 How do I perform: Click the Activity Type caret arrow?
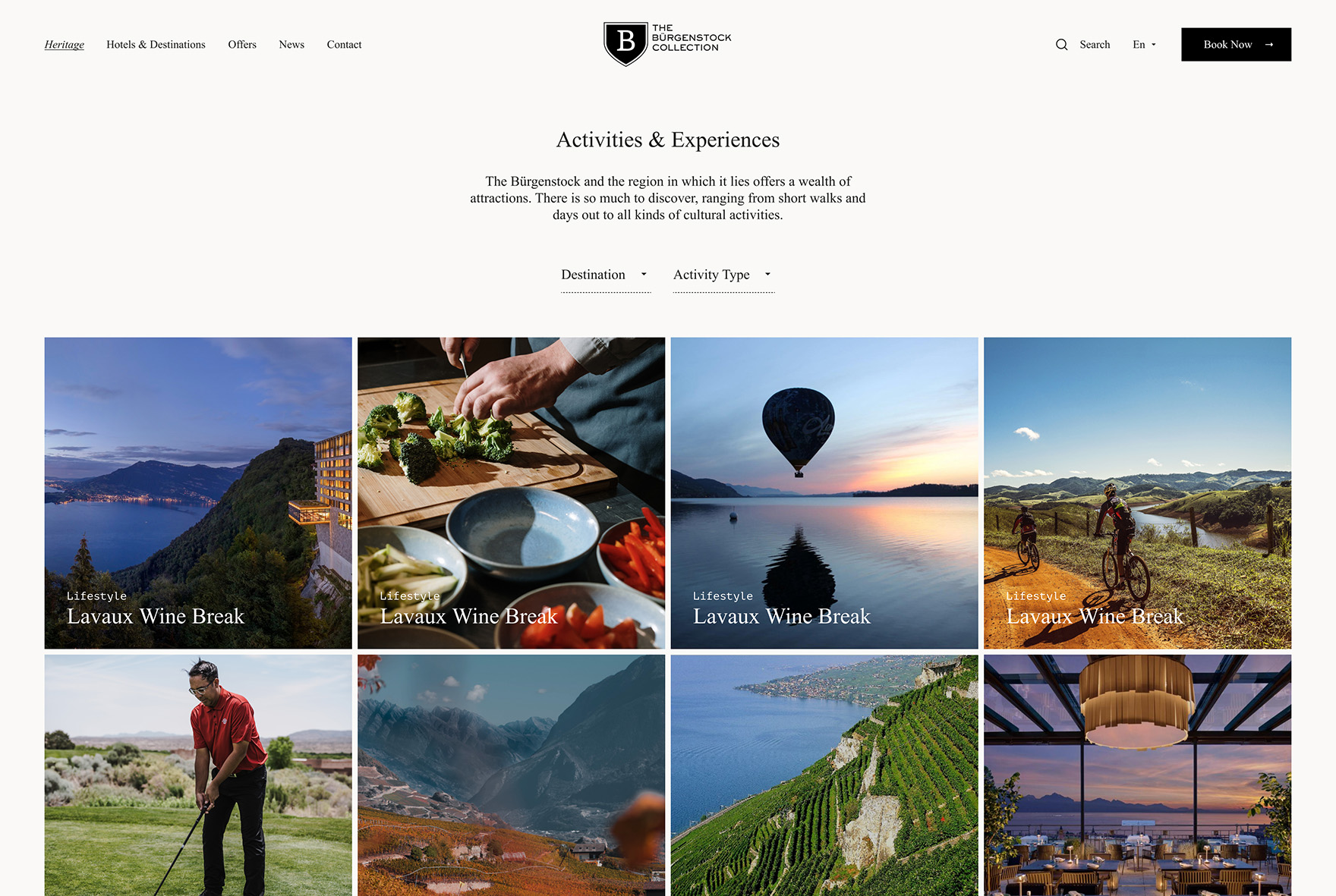(x=767, y=275)
